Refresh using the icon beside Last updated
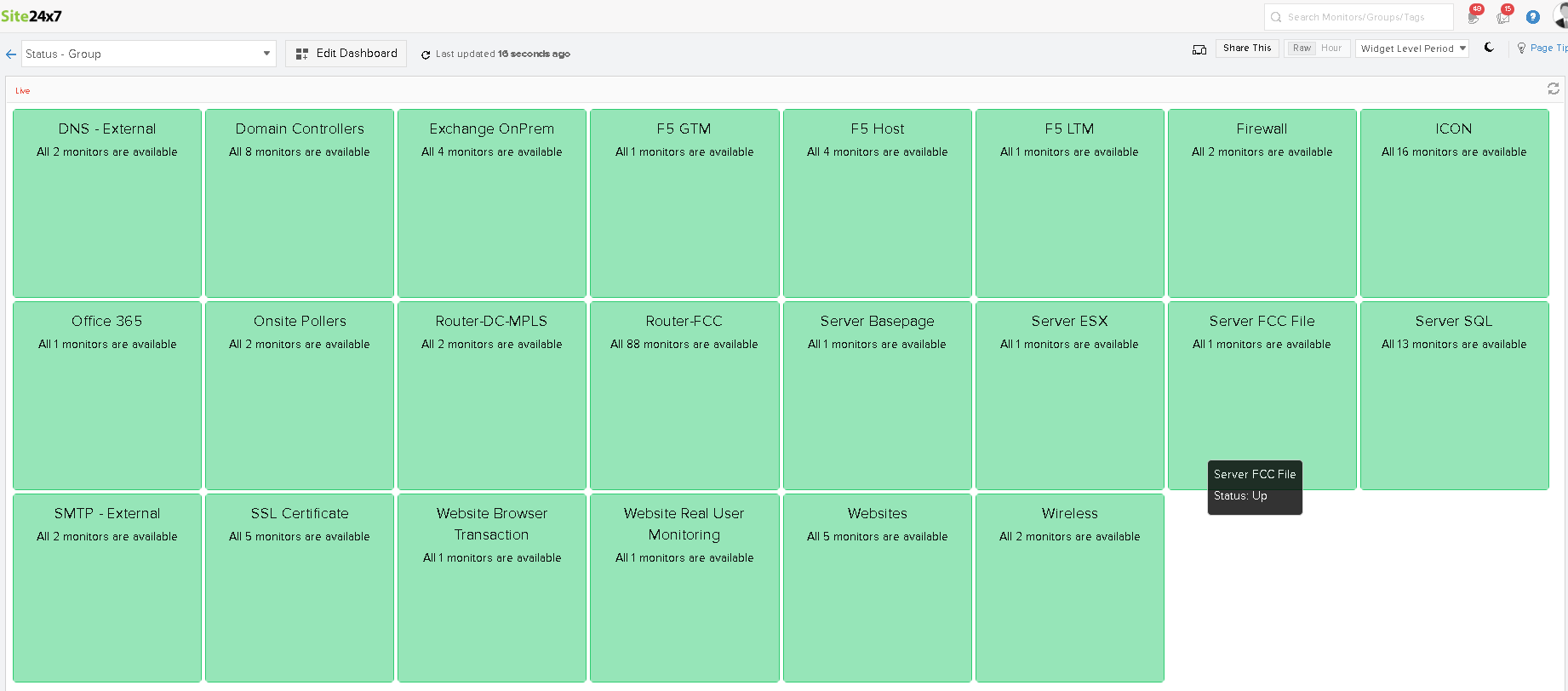The image size is (1568, 691). tap(426, 54)
